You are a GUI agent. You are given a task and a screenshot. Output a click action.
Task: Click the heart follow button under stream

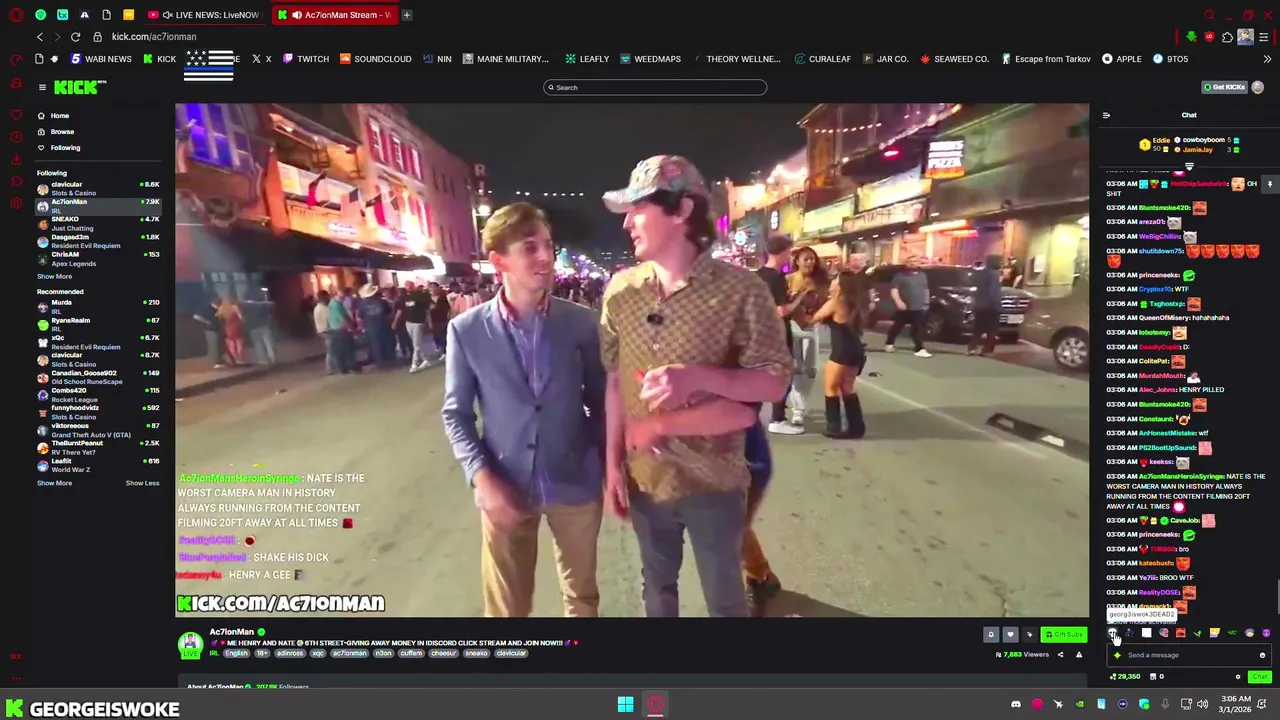click(x=1010, y=634)
